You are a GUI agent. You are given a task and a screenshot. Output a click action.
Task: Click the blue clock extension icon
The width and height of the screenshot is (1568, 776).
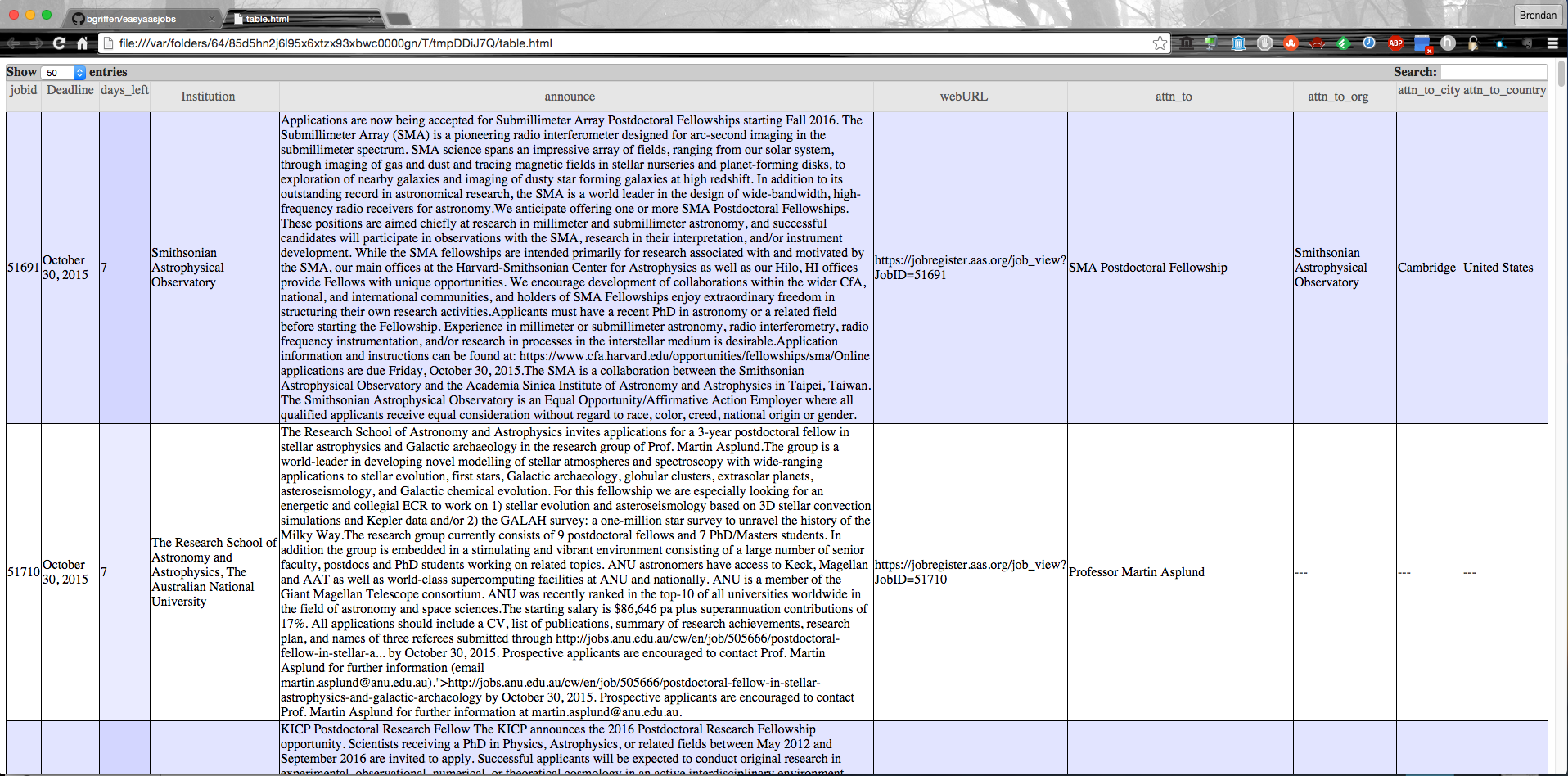(1369, 43)
